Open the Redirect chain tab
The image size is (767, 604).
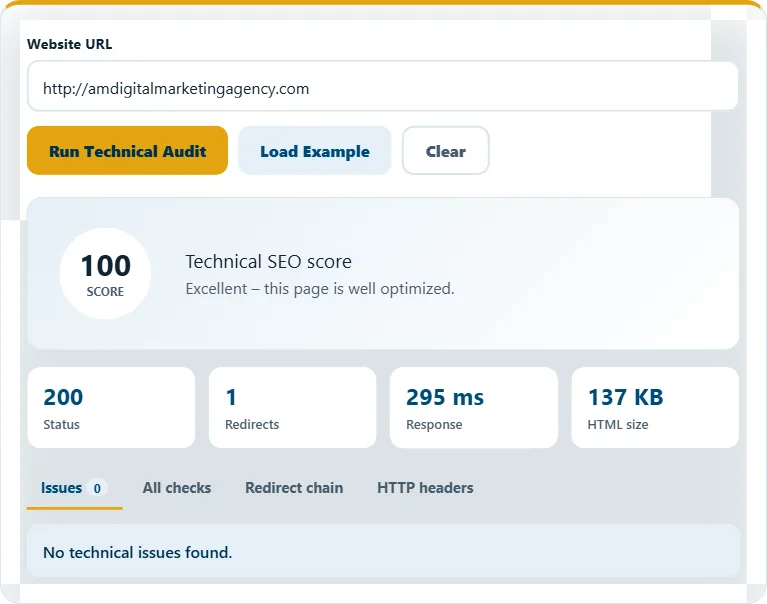click(294, 488)
